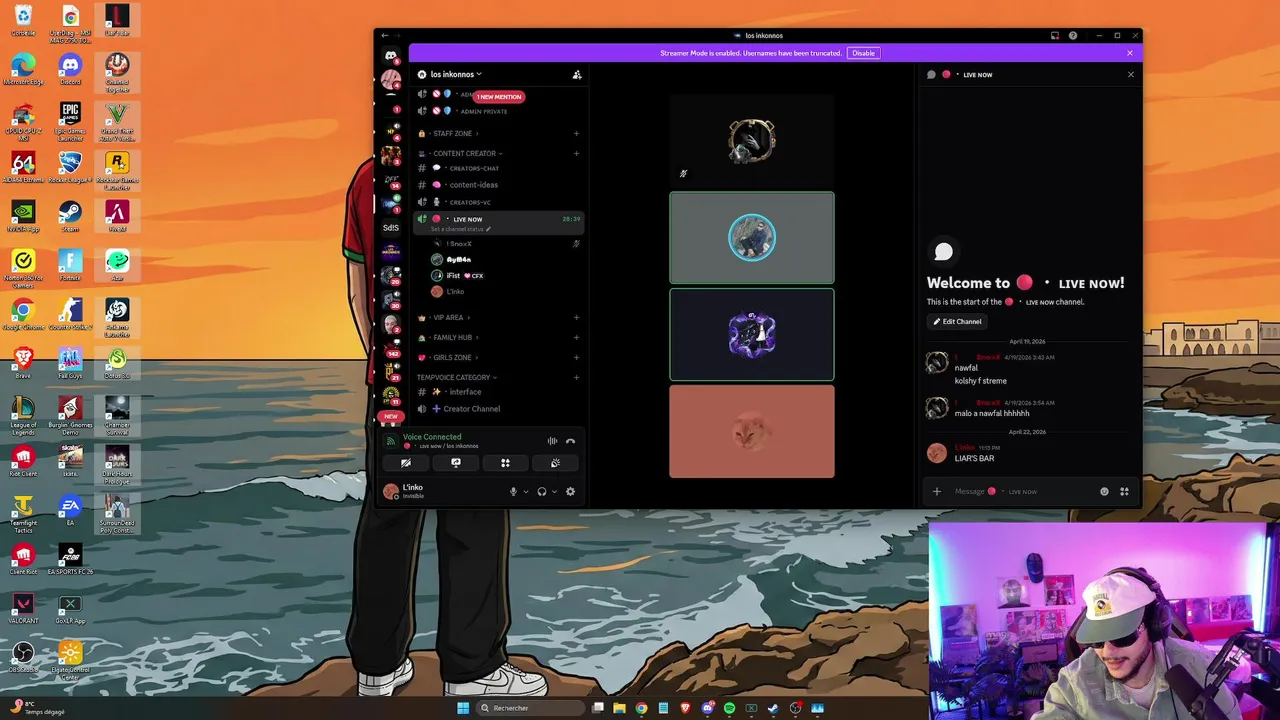Click the Edit Channel button
The height and width of the screenshot is (720, 1280).
957,321
